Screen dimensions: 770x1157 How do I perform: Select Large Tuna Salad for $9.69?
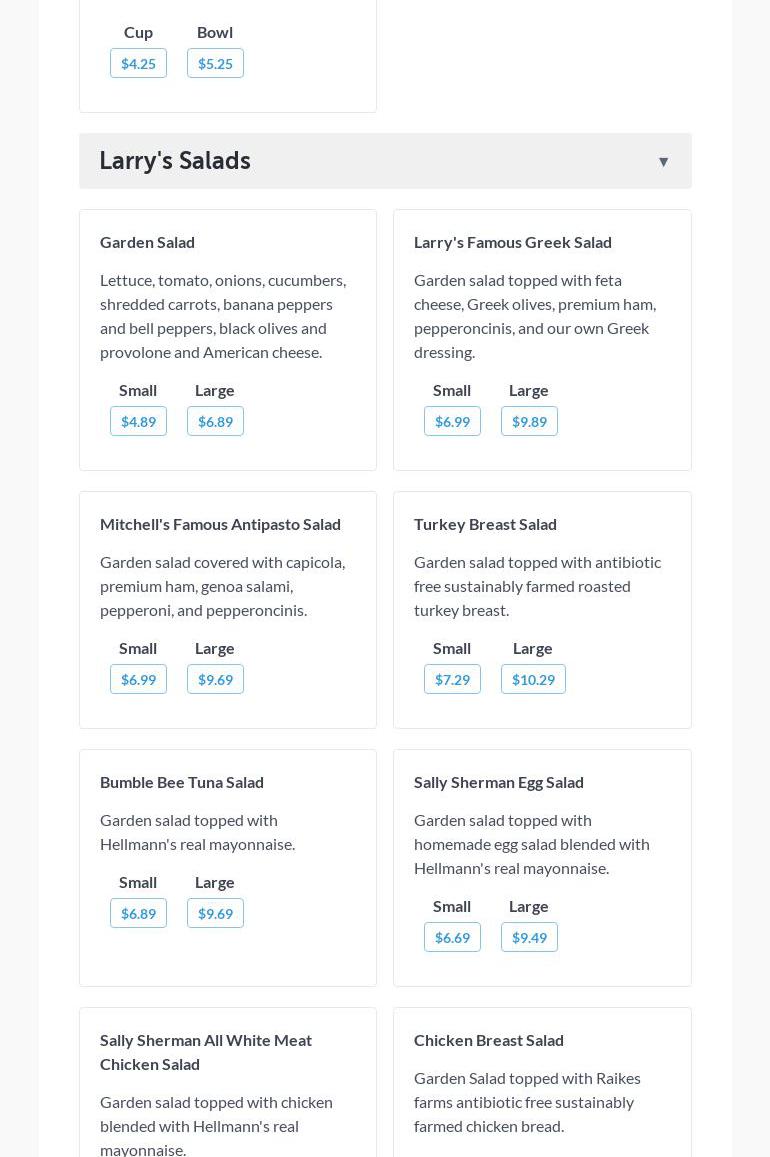(215, 914)
